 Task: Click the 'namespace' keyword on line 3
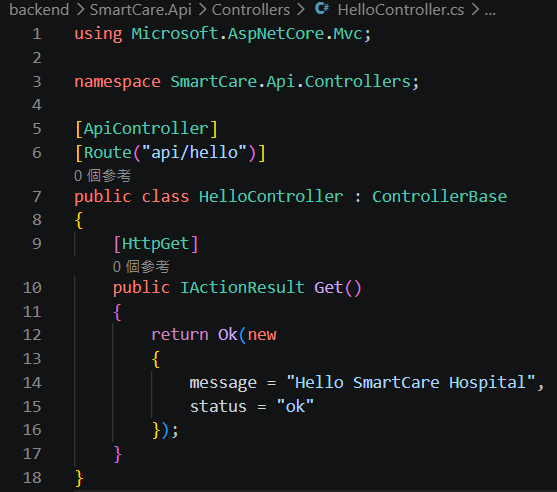[118, 82]
